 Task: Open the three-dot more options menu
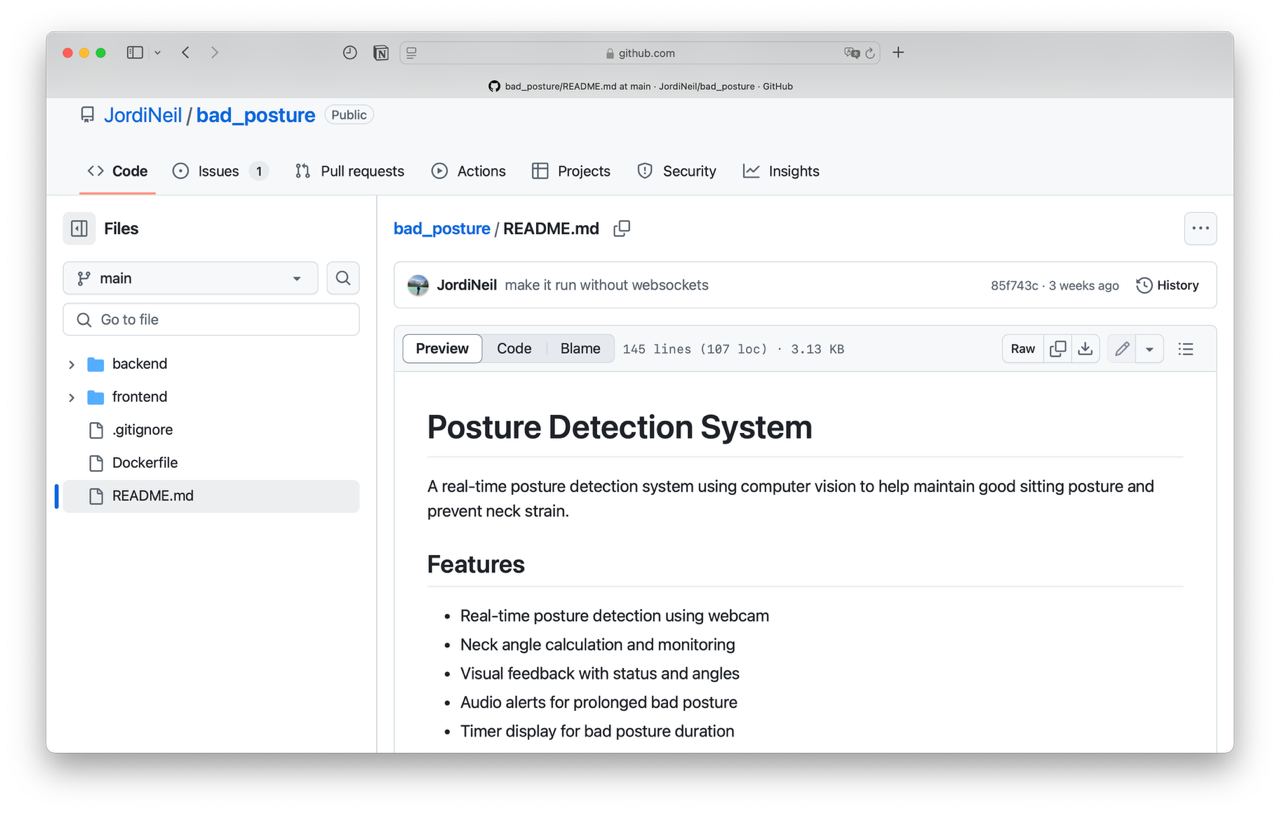point(1200,229)
